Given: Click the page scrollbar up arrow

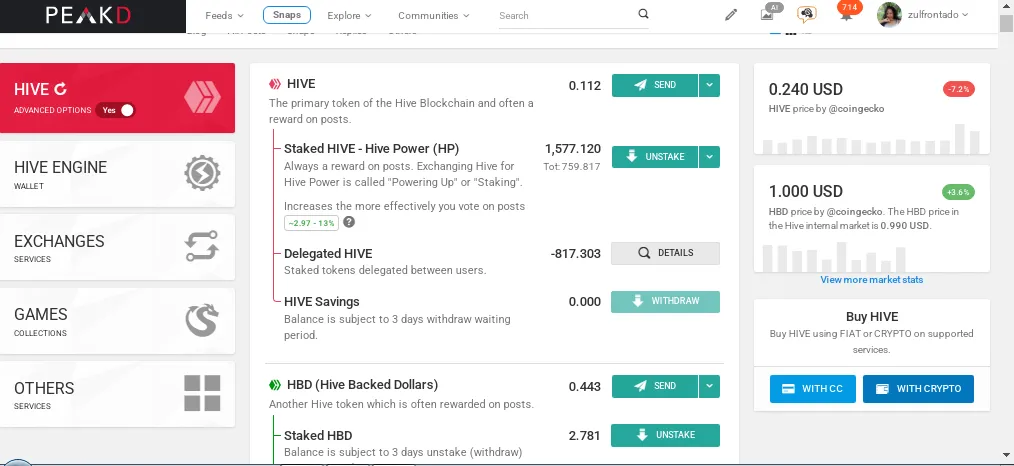Looking at the screenshot, I should click(x=1006, y=6).
